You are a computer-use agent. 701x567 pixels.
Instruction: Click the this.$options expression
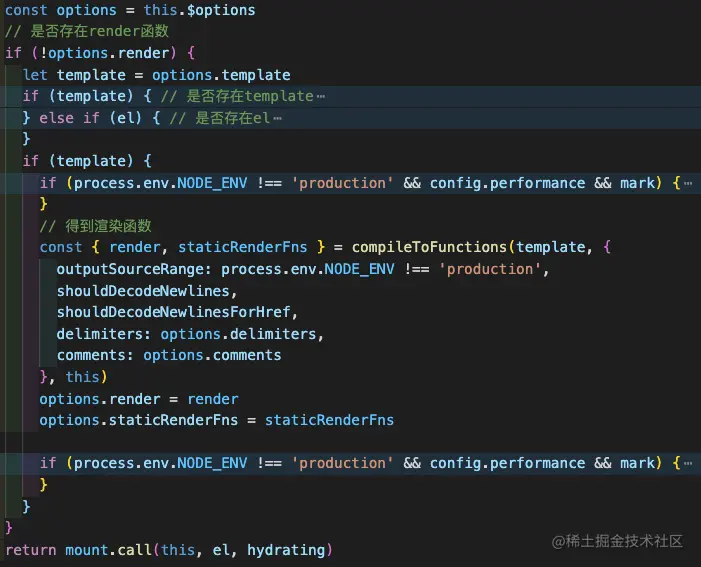click(199, 10)
